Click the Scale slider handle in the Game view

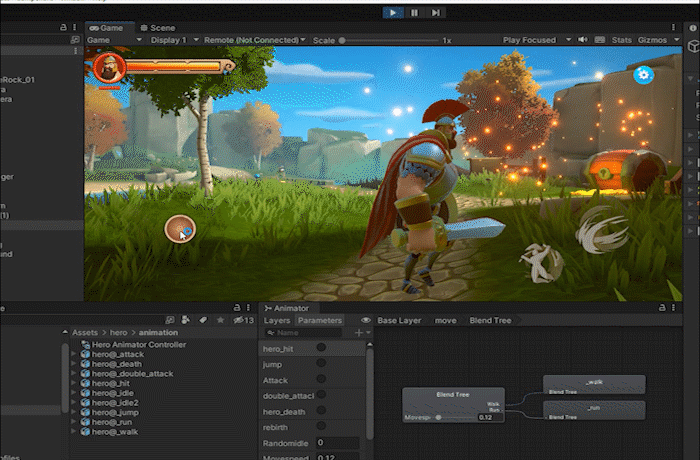tap(342, 40)
